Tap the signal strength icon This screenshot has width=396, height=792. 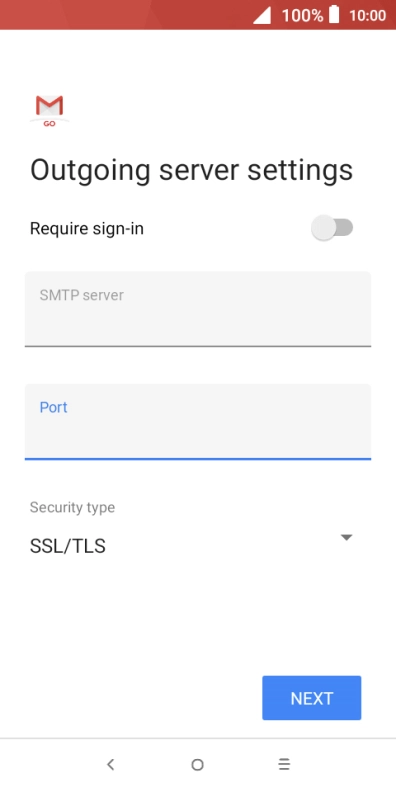click(x=262, y=16)
